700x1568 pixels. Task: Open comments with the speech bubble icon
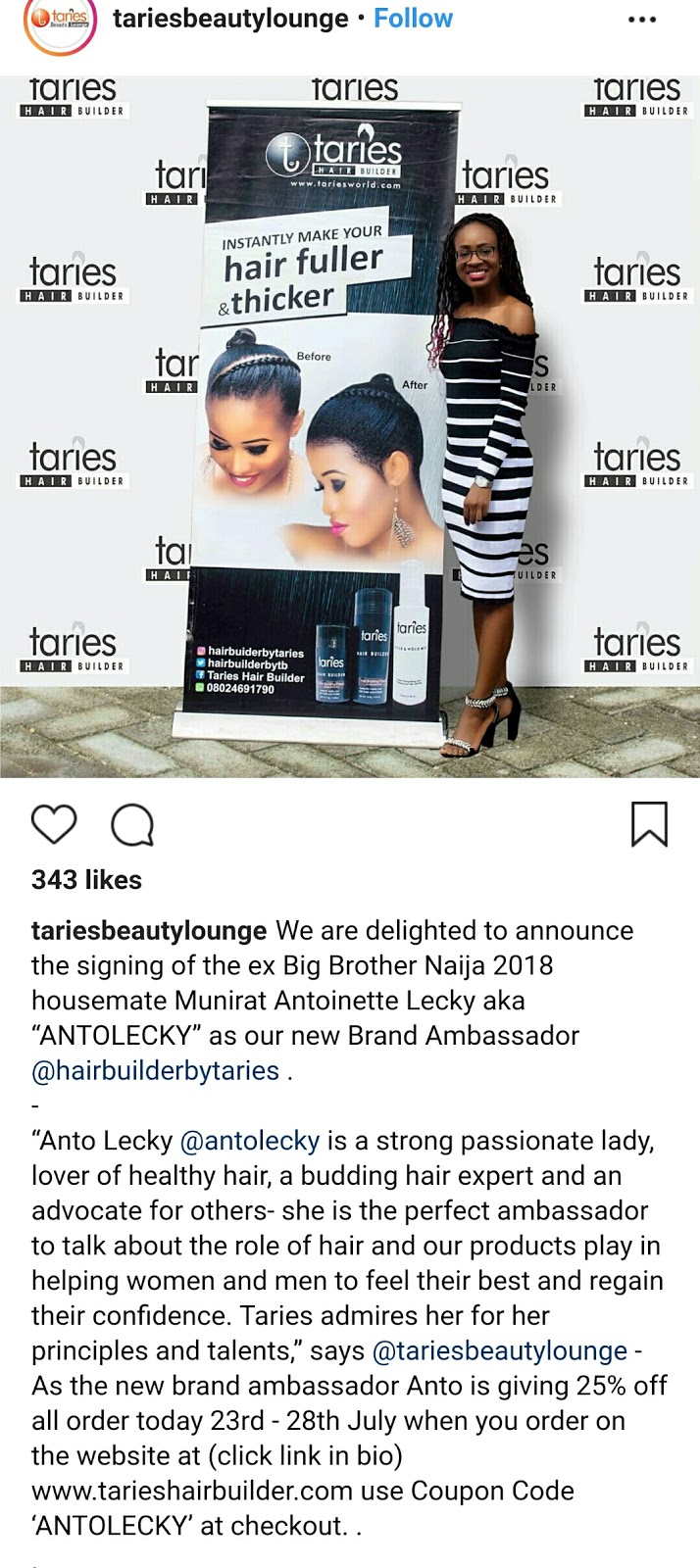click(x=132, y=825)
